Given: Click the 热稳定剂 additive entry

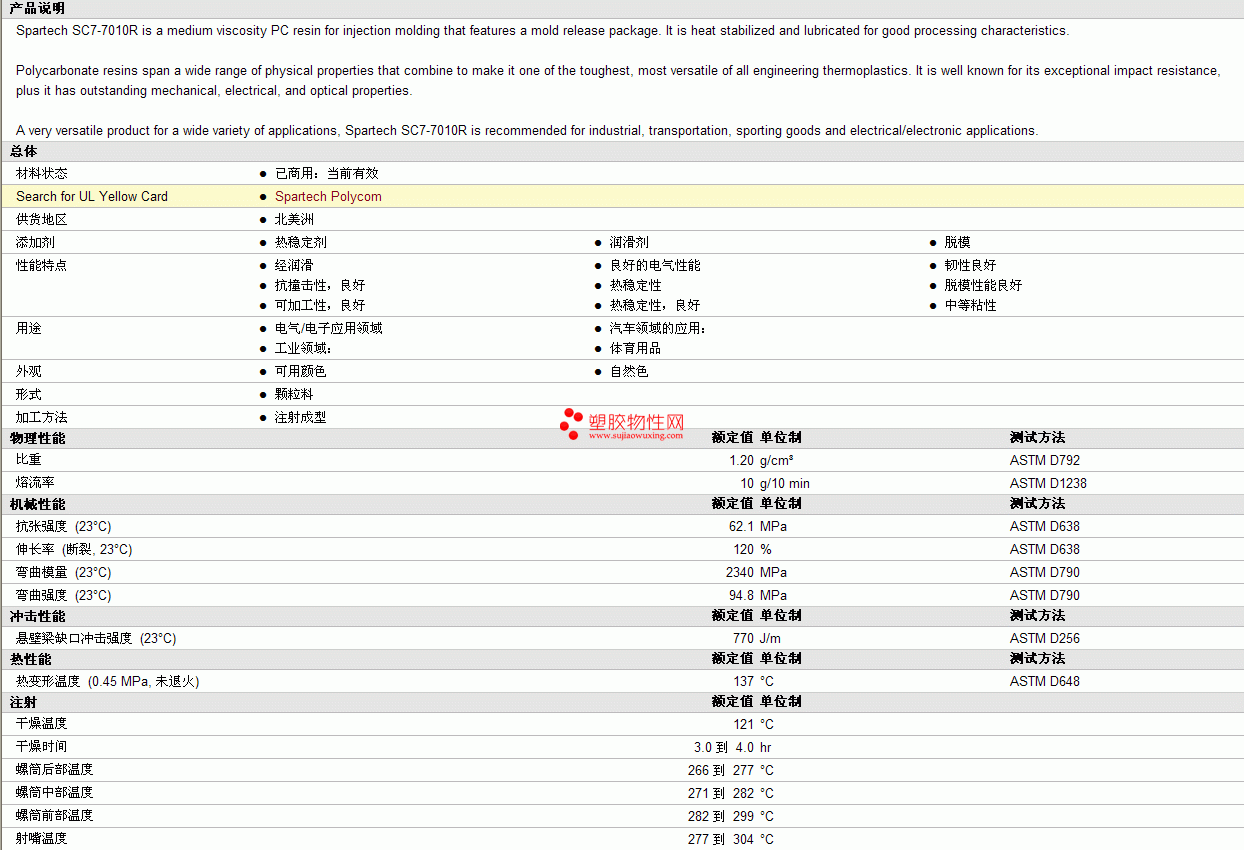Looking at the screenshot, I should 301,243.
